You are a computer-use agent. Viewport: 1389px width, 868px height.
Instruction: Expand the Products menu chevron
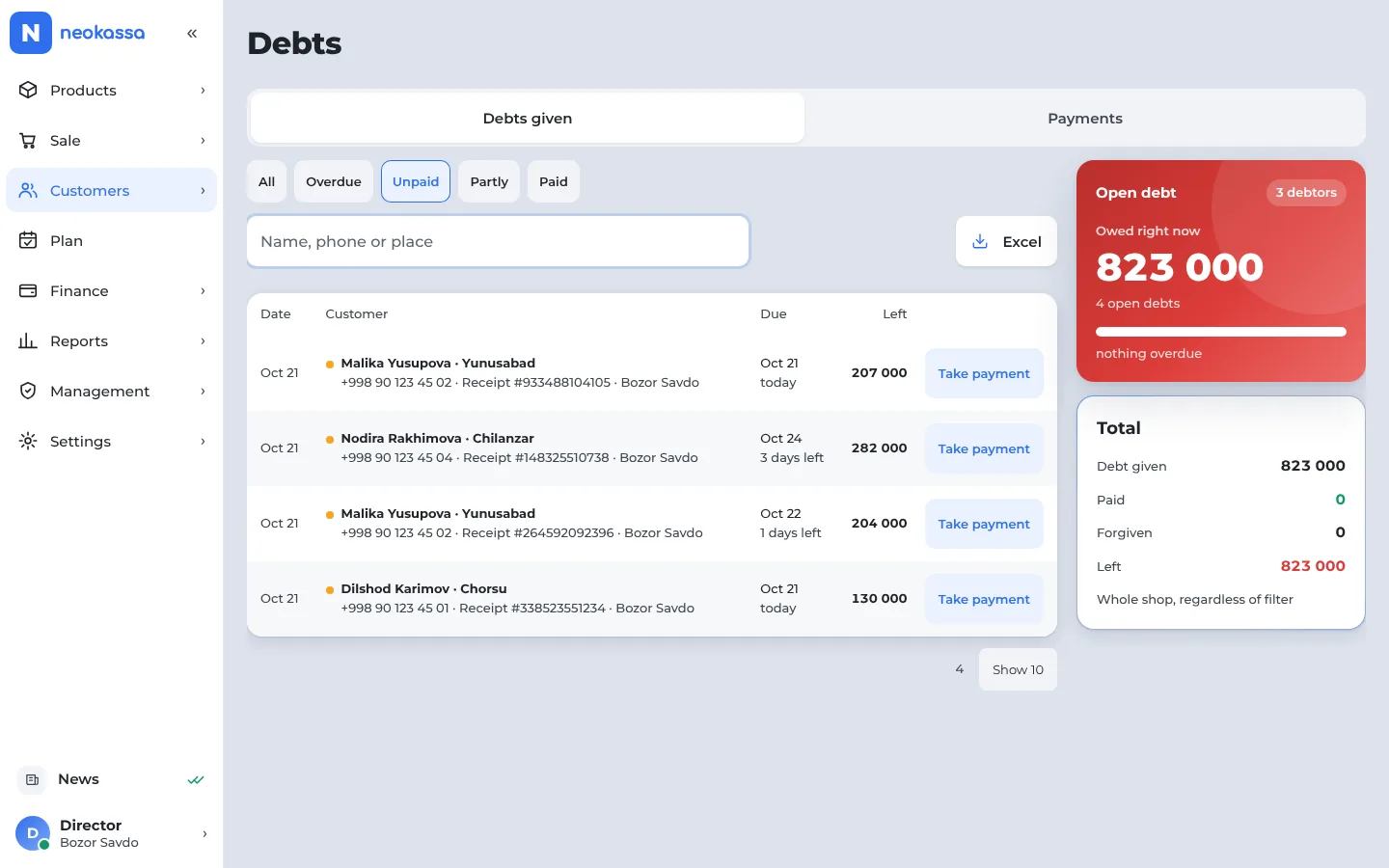coord(203,90)
